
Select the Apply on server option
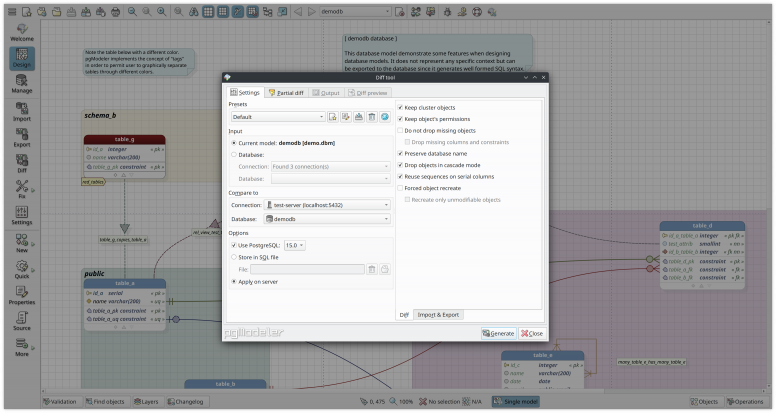[234, 281]
